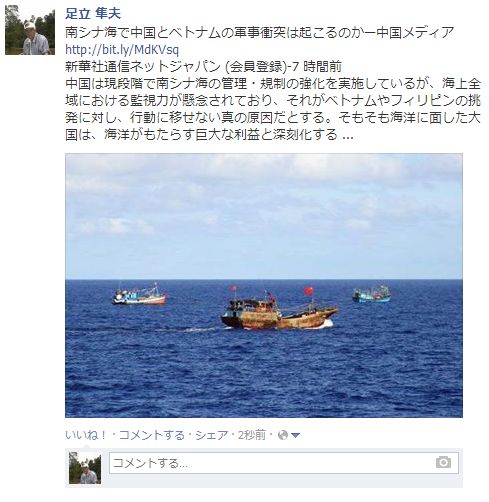
Task: Click the 新華社通信ネットジャパン source line
Action: 203,67
